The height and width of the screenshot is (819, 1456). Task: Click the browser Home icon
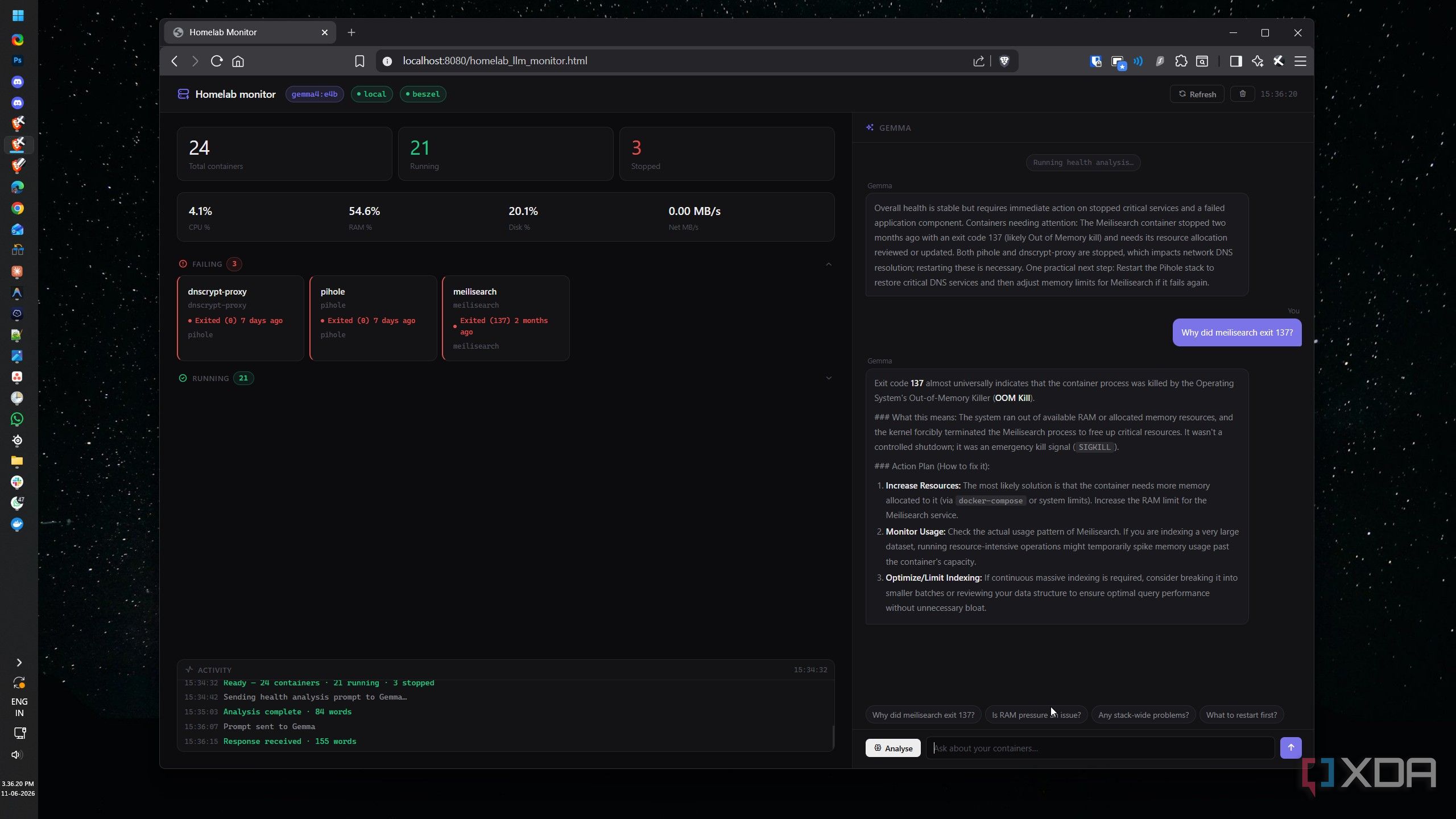coord(238,61)
